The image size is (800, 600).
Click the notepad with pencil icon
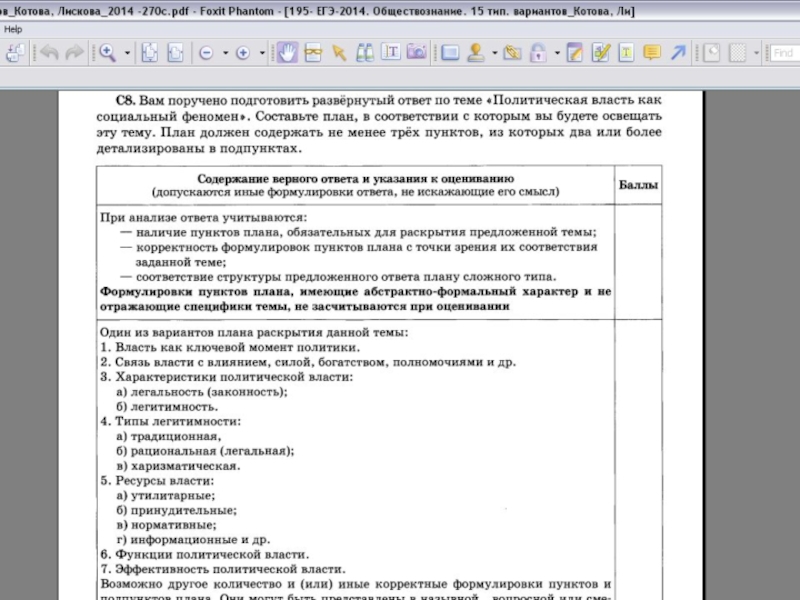[574, 53]
